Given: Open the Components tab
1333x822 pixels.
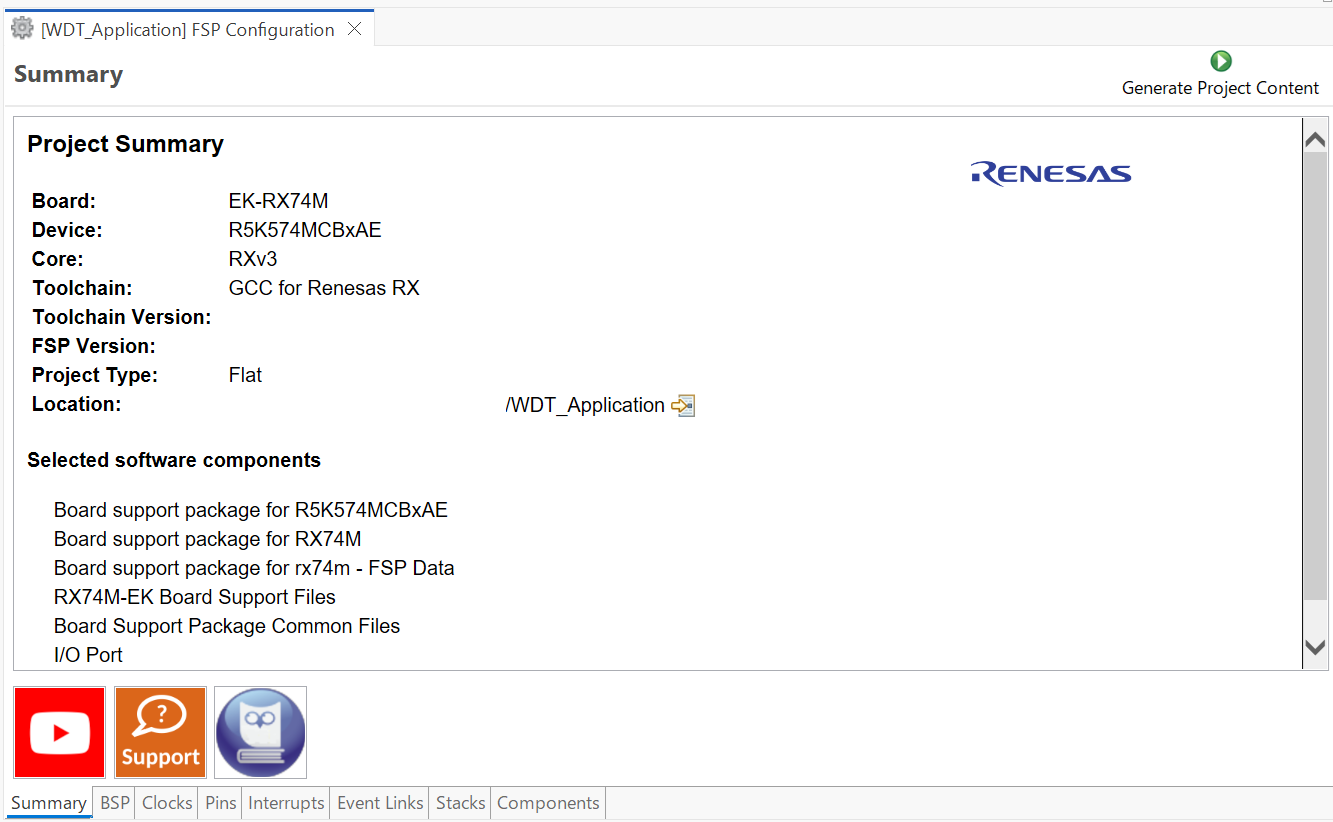Looking at the screenshot, I should (548, 803).
